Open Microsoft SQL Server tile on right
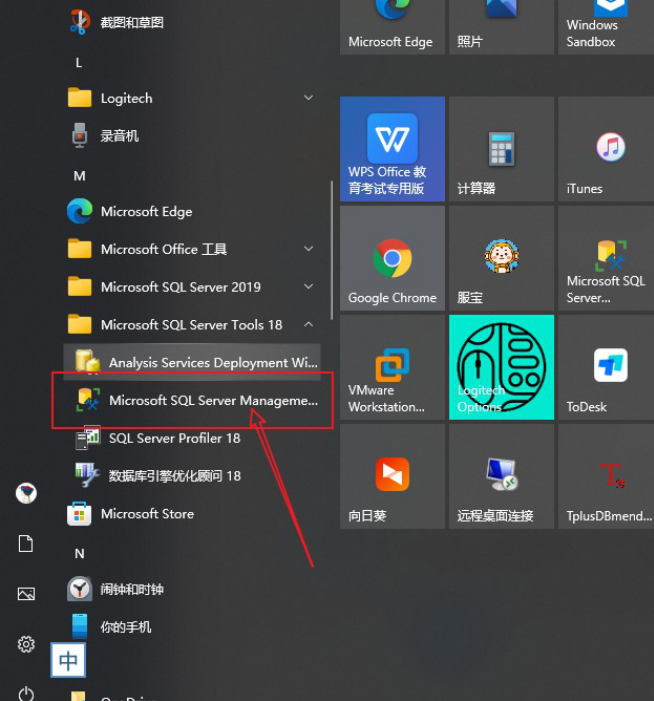 [607, 258]
